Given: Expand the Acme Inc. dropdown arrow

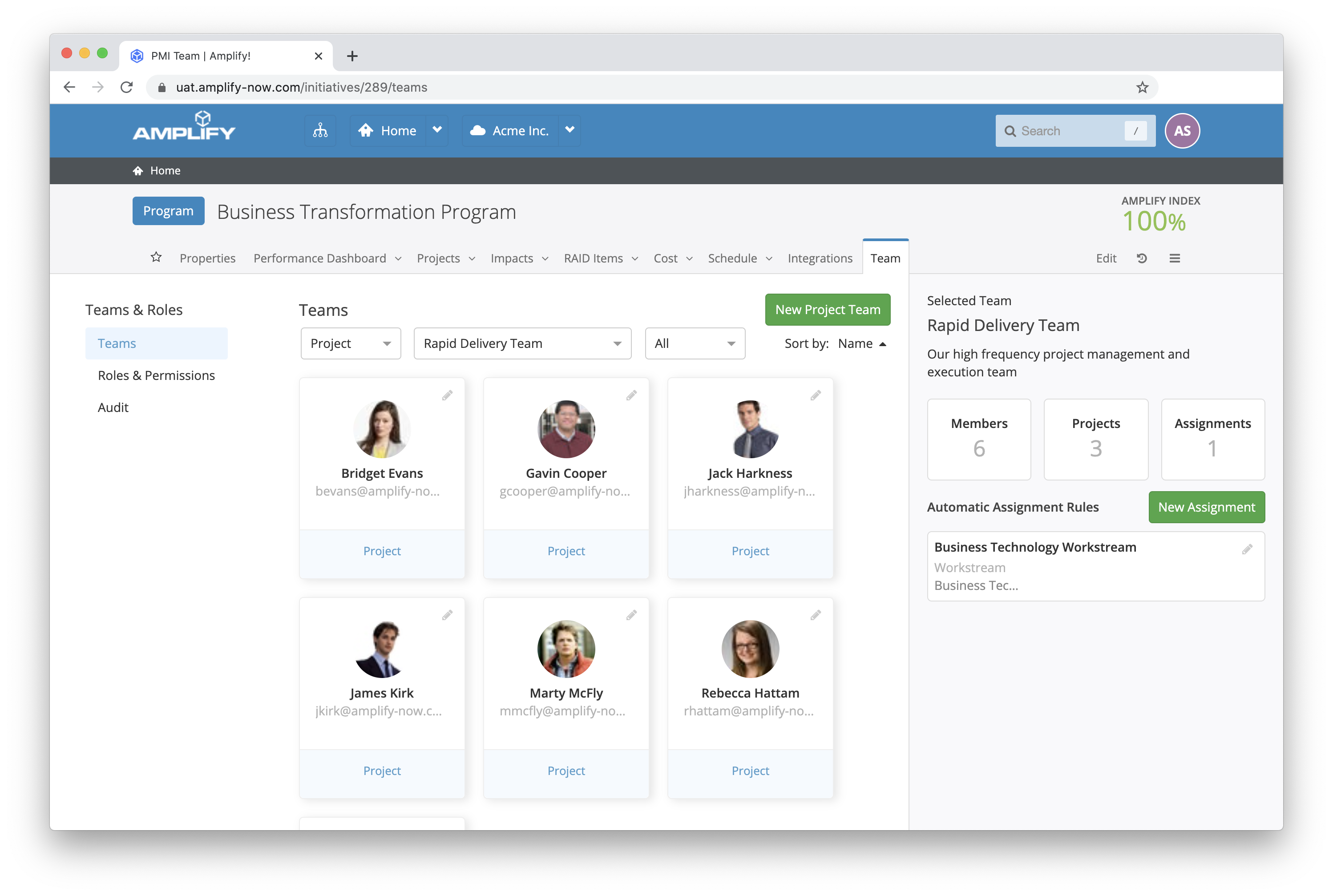Looking at the screenshot, I should (569, 130).
